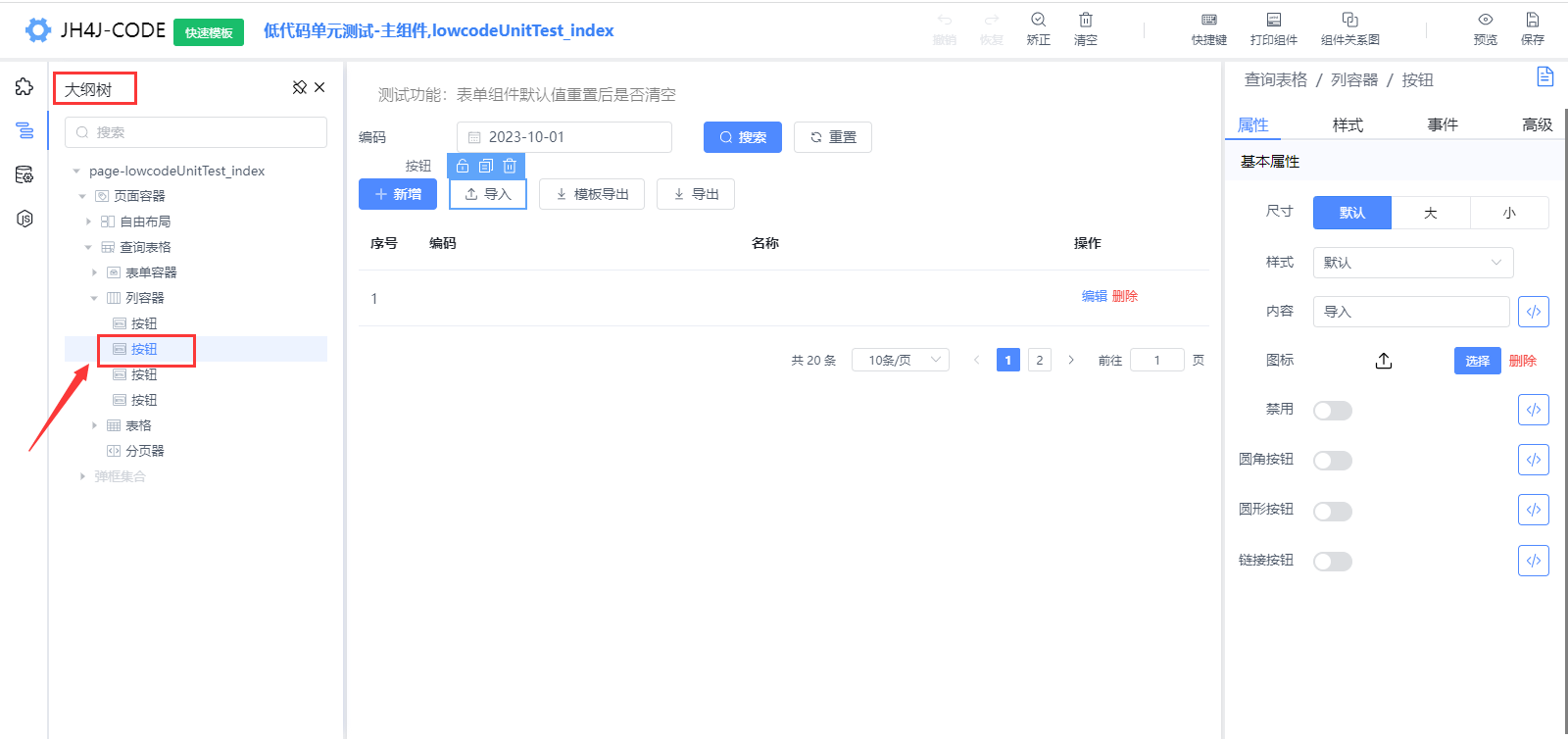Pin the 大纲树 panel
1568x739 pixels.
coord(300,87)
